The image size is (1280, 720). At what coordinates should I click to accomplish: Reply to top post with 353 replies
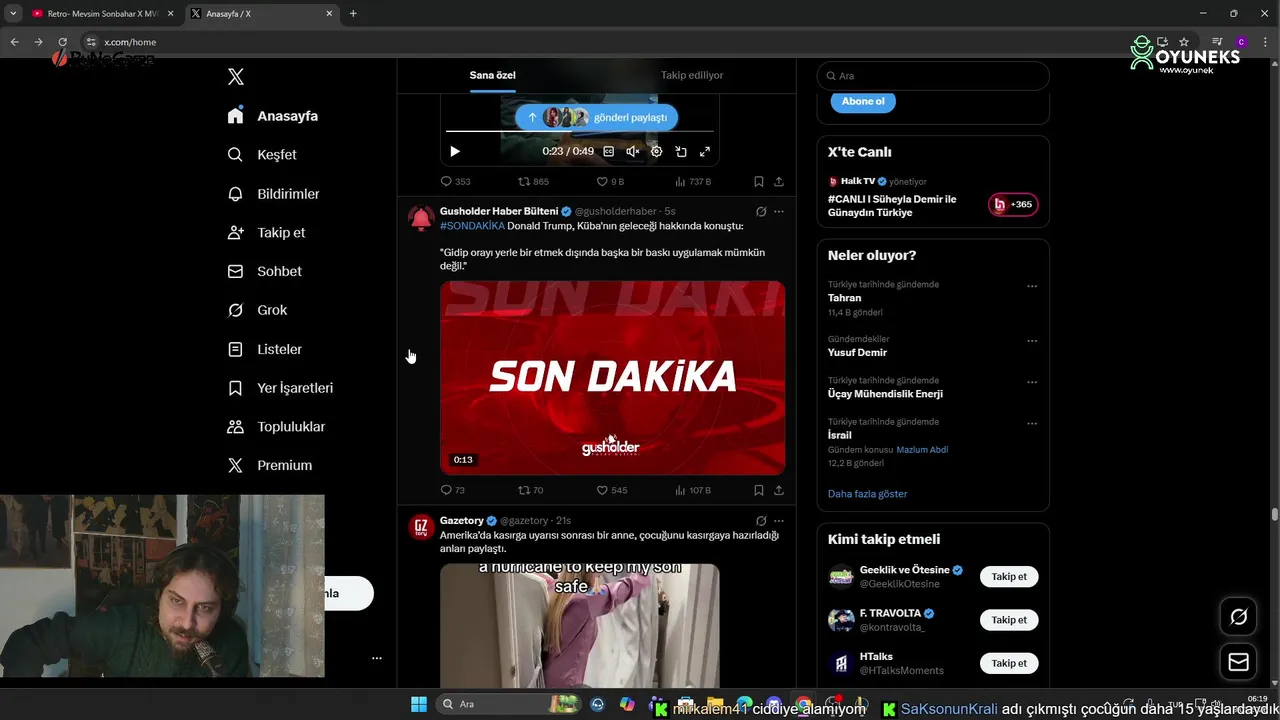point(455,182)
